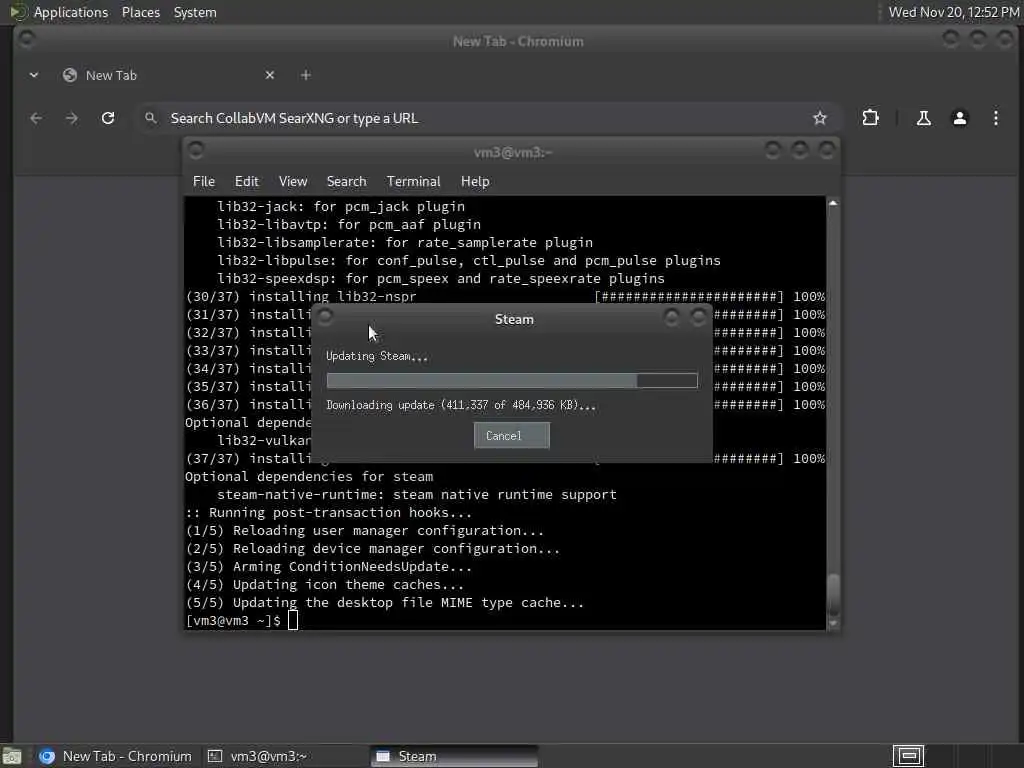Reload the Chromium page
The height and width of the screenshot is (768, 1024).
(108, 118)
